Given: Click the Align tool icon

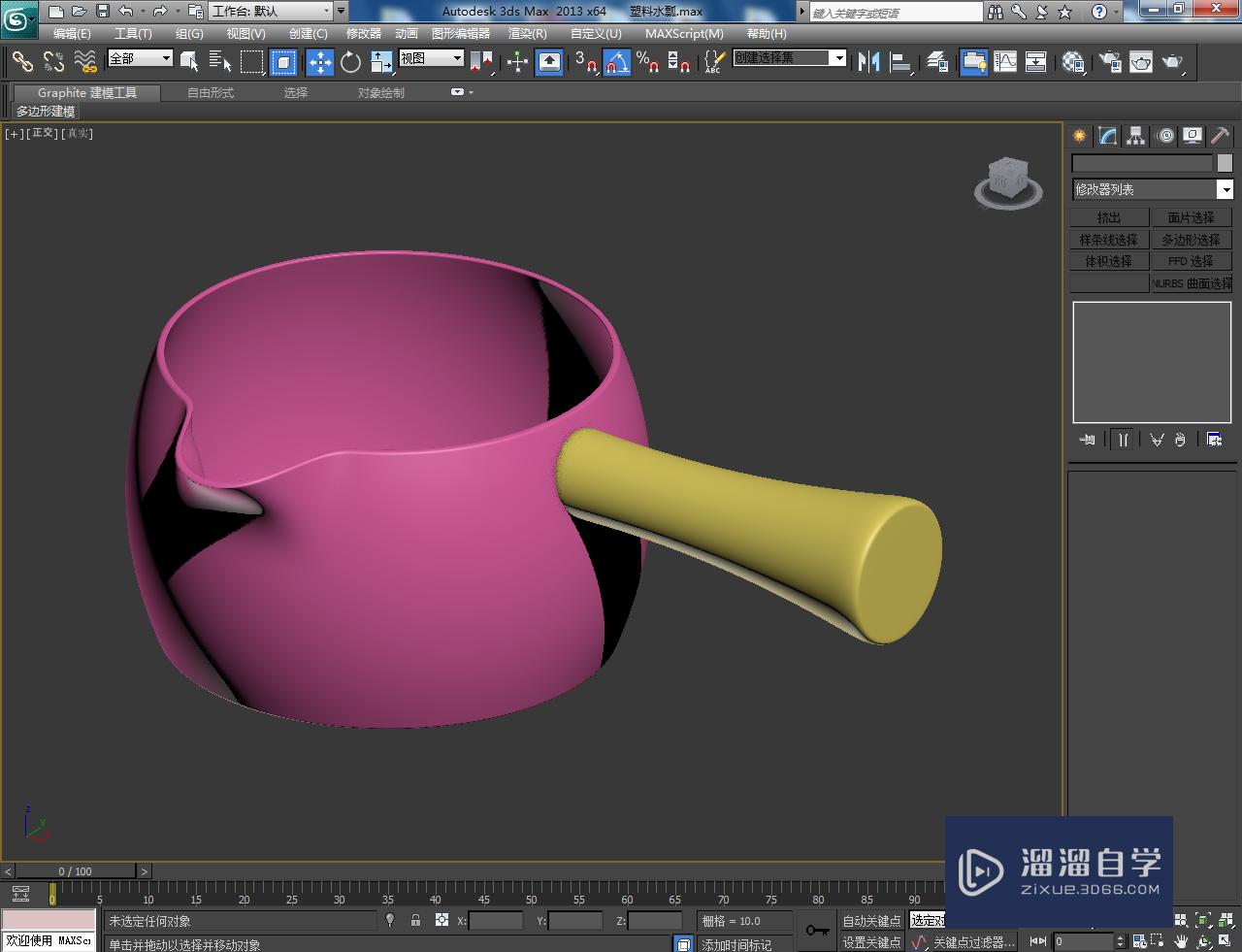Looking at the screenshot, I should pos(901,62).
